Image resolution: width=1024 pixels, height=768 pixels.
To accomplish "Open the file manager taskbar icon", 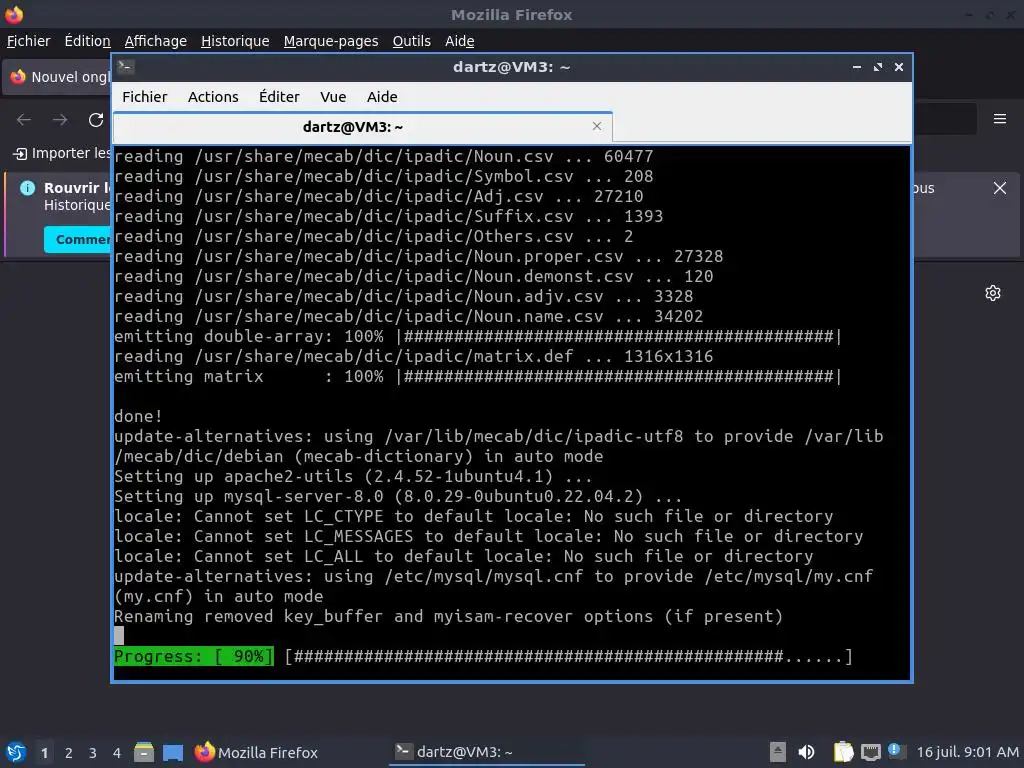I will click(x=144, y=752).
